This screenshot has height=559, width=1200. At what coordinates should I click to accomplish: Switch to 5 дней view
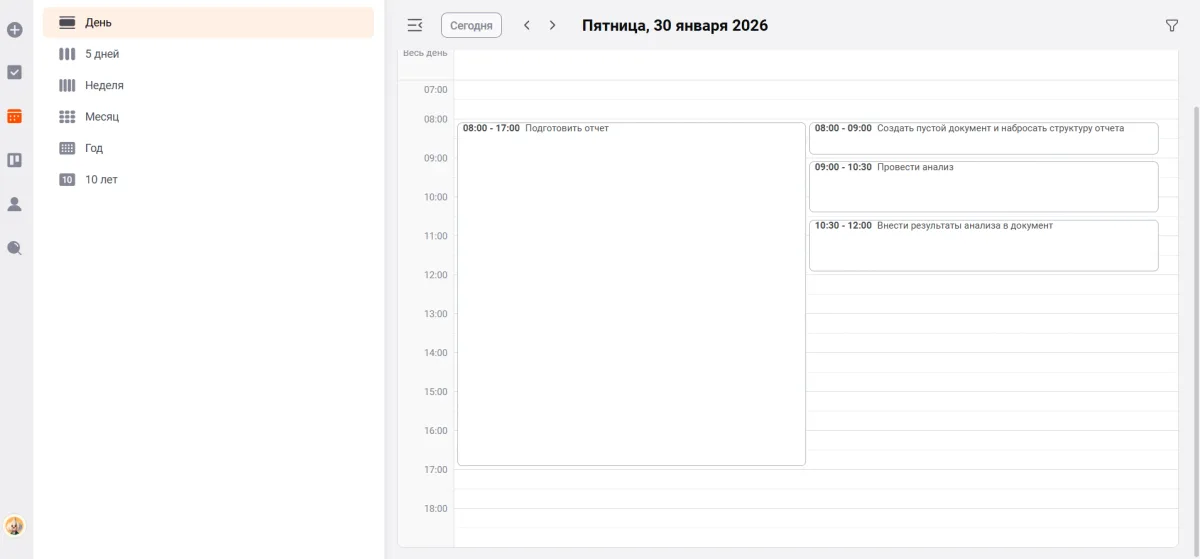tap(101, 54)
